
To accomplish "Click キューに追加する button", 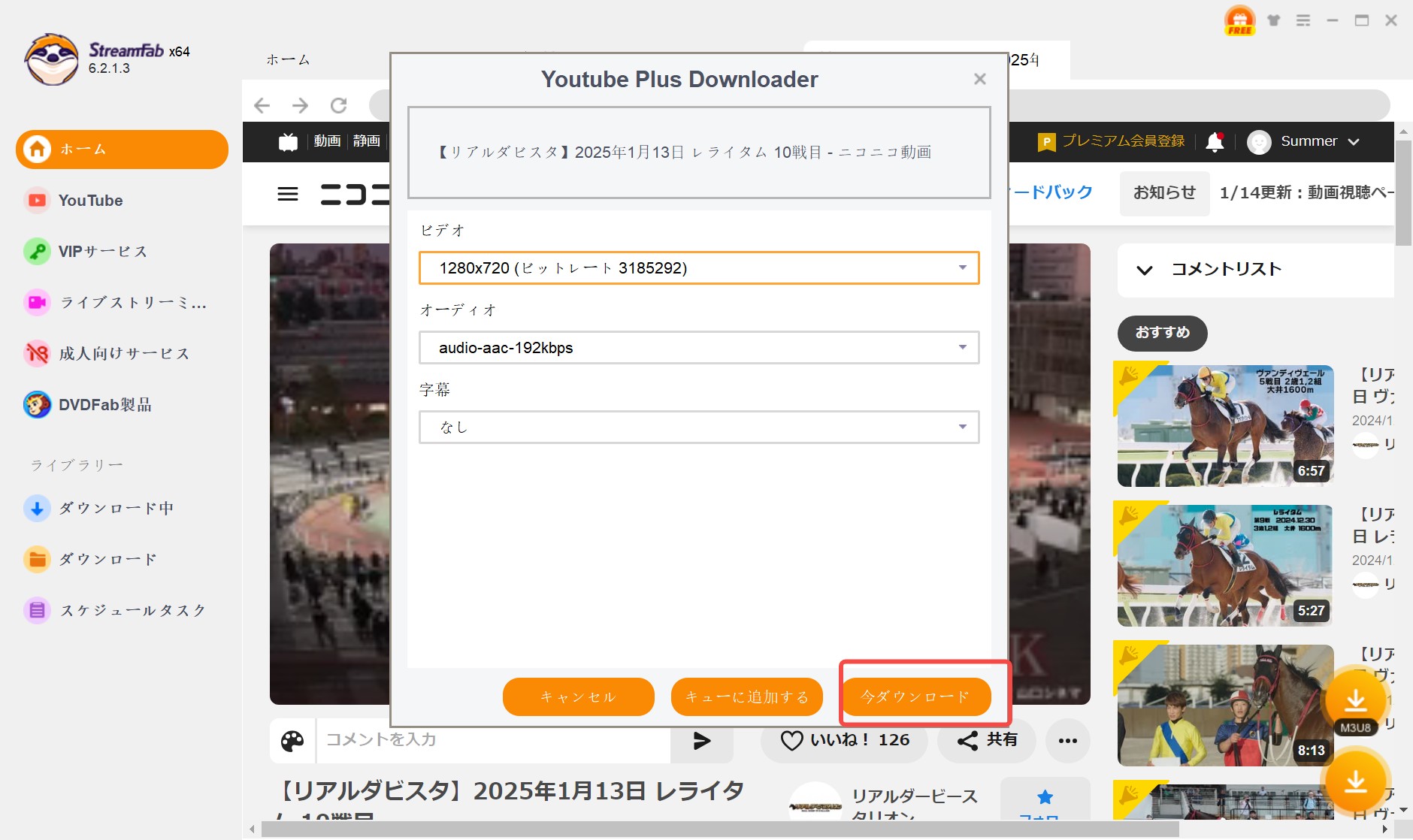I will click(x=747, y=697).
